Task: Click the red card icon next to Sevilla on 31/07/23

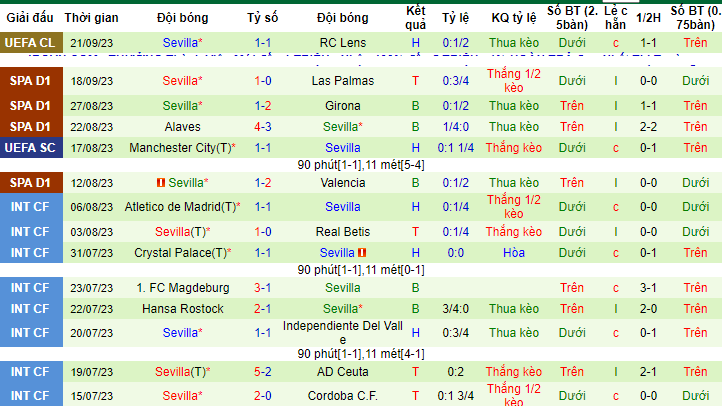Action: [x=362, y=253]
